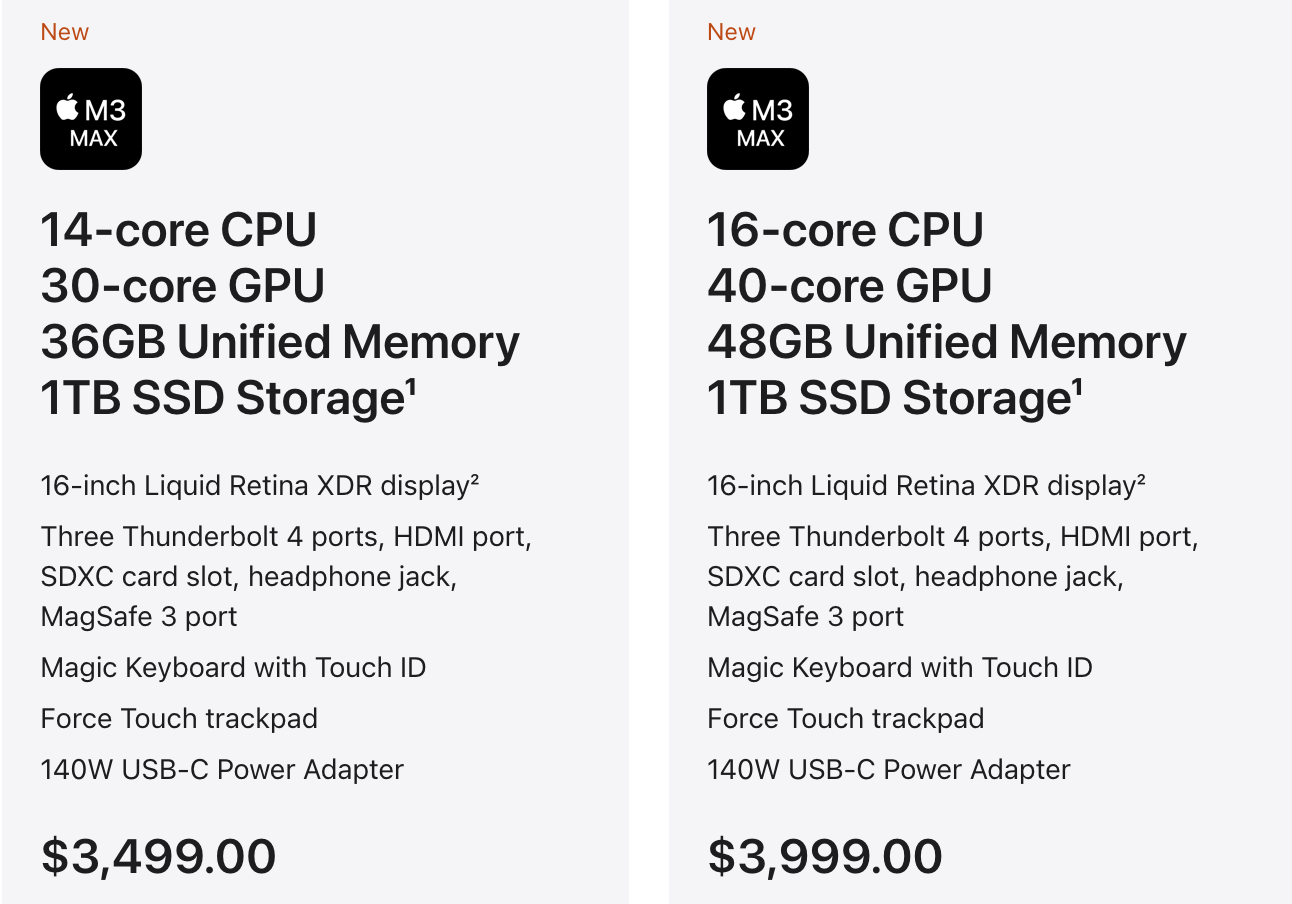Click the New label above the 16-core configuration

click(x=731, y=32)
